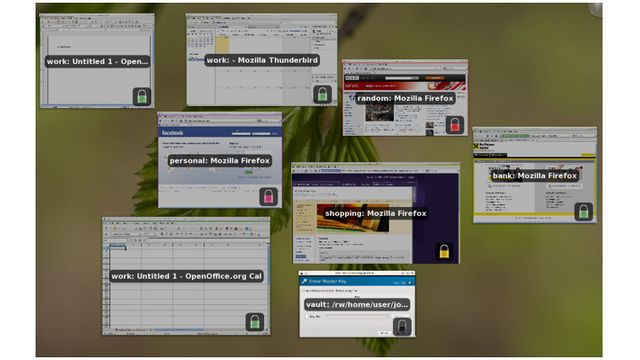Select the work Untitled 1 Open... window thumbnail
The width and height of the screenshot is (640, 360).
point(97,61)
